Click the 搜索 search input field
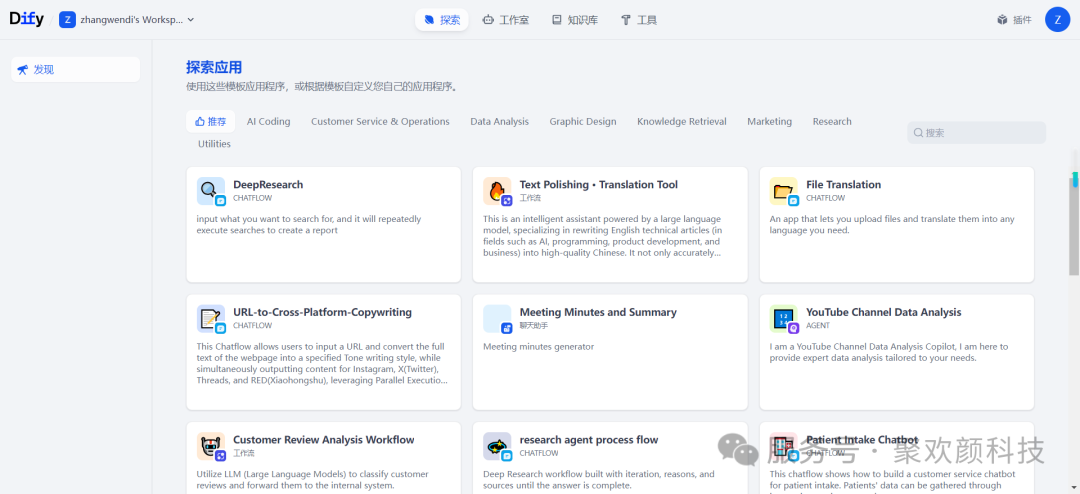 pyautogui.click(x=976, y=133)
